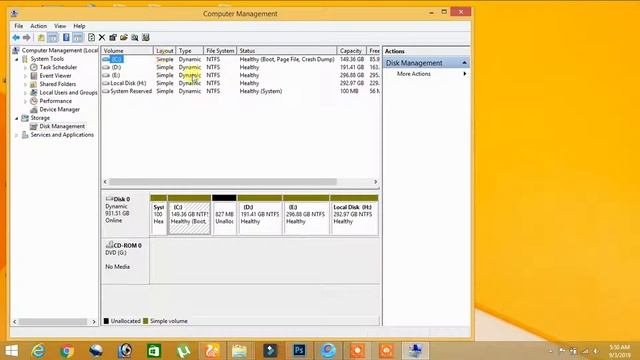Image resolution: width=640 pixels, height=360 pixels.
Task: Select the (E:) volume row
Action: tap(241, 75)
